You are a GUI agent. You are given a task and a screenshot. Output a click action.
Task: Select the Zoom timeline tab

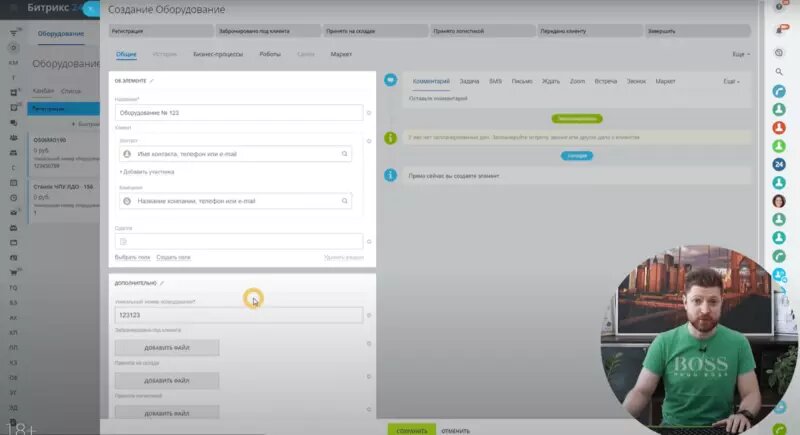pyautogui.click(x=577, y=82)
